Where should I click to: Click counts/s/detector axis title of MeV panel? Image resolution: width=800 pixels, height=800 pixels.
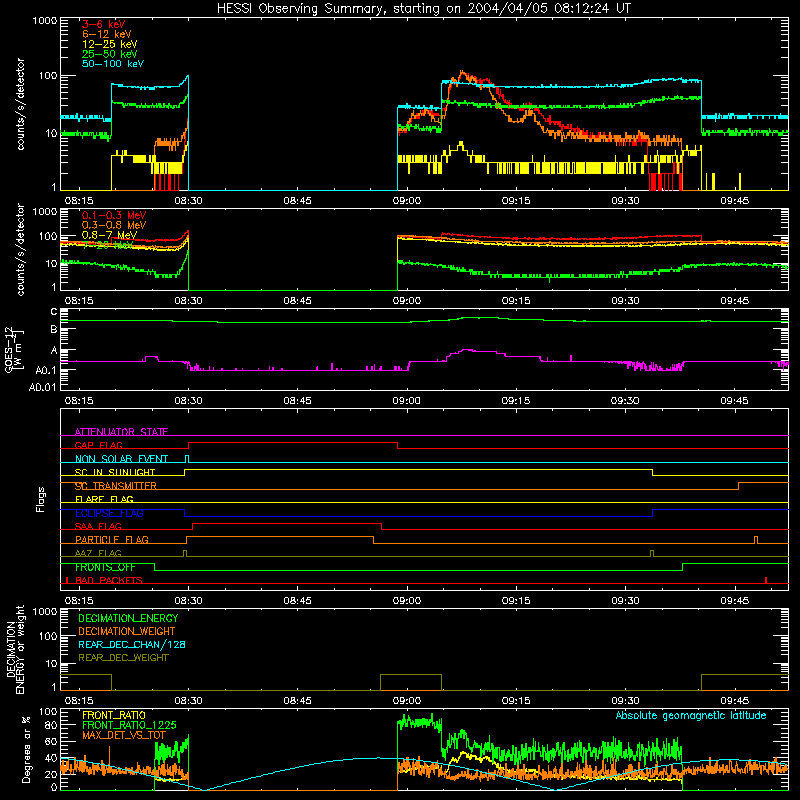point(20,249)
